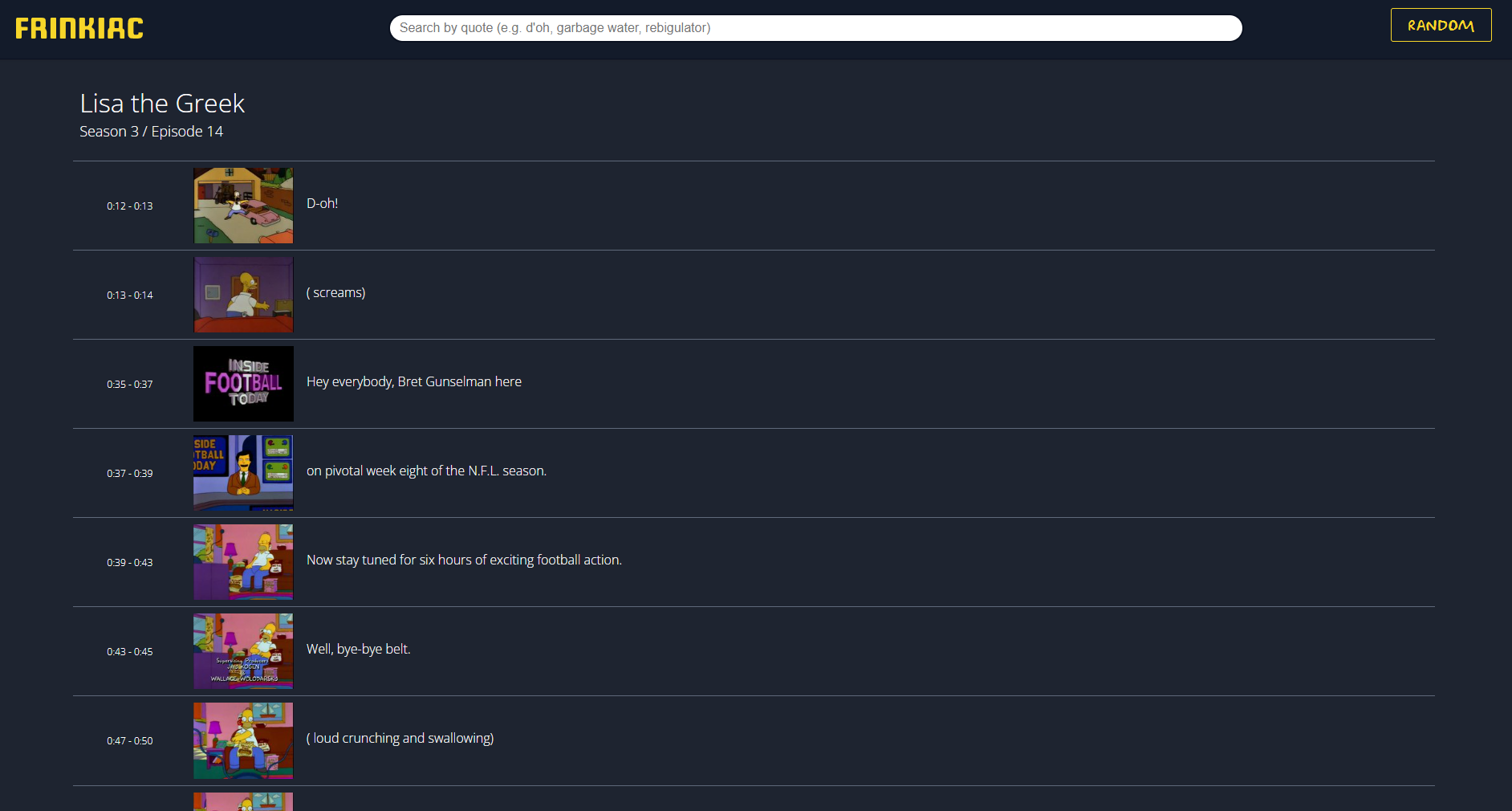Open the news anchor desk thumbnail
Viewport: 1512px width, 811px height.
[x=243, y=473]
